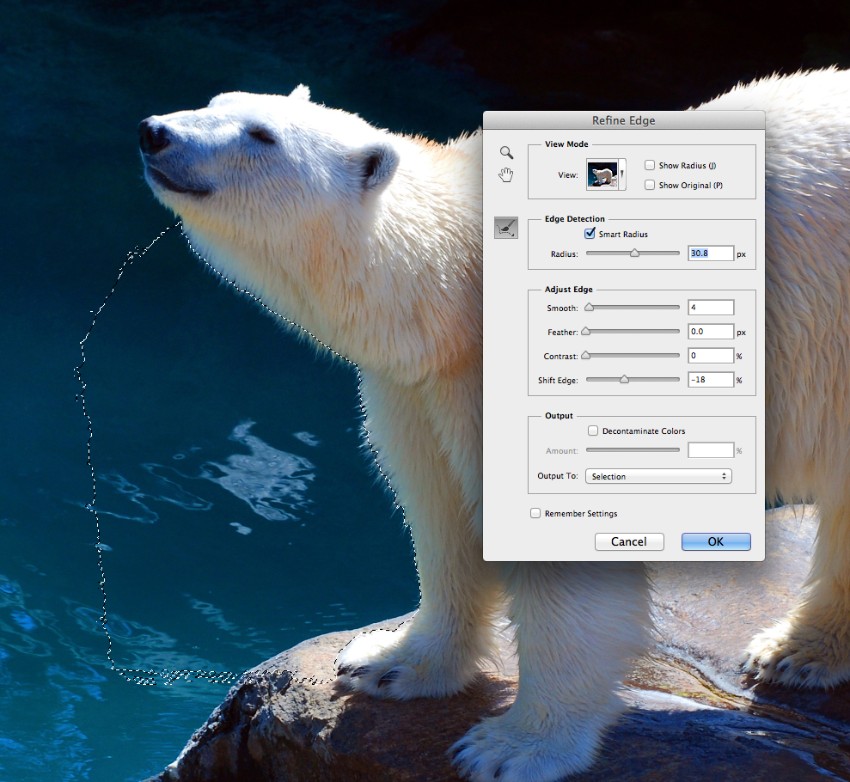Uncheck the Smart Radius checkbox

point(590,234)
